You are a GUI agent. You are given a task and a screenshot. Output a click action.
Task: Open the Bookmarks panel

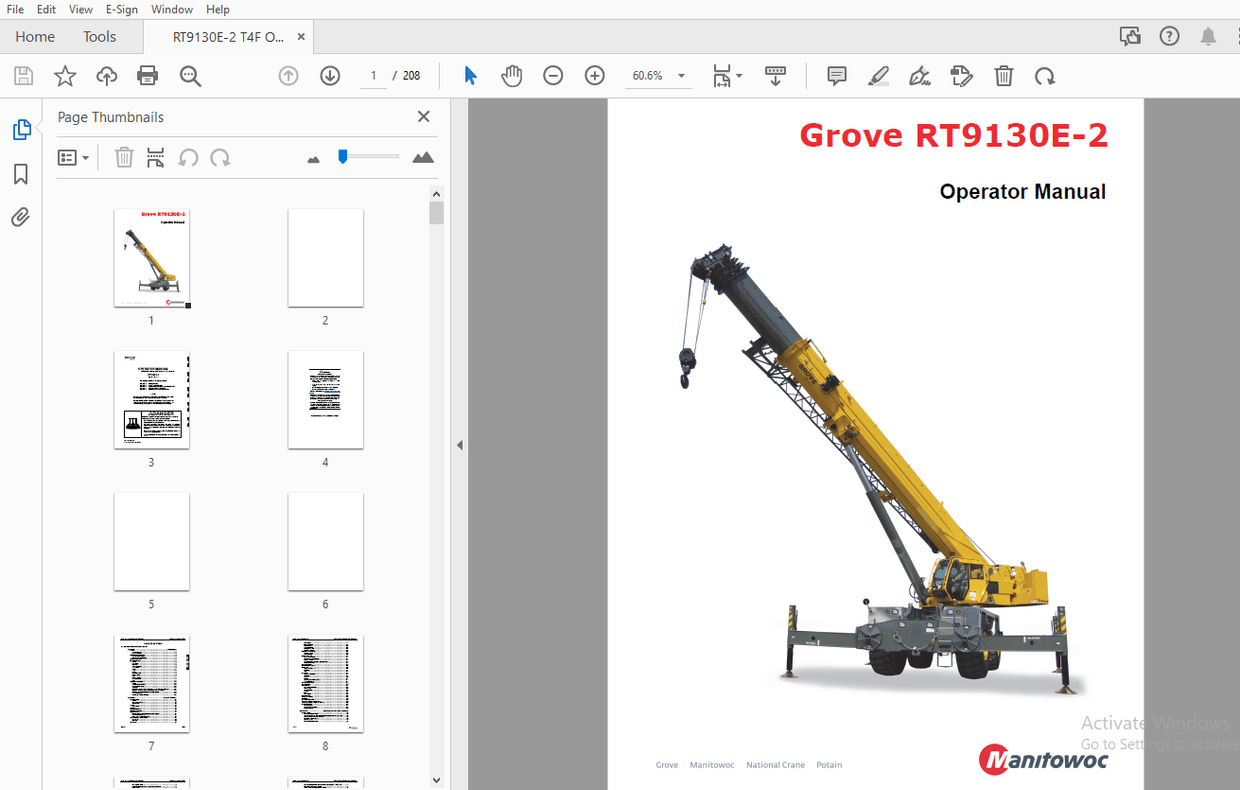point(21,174)
